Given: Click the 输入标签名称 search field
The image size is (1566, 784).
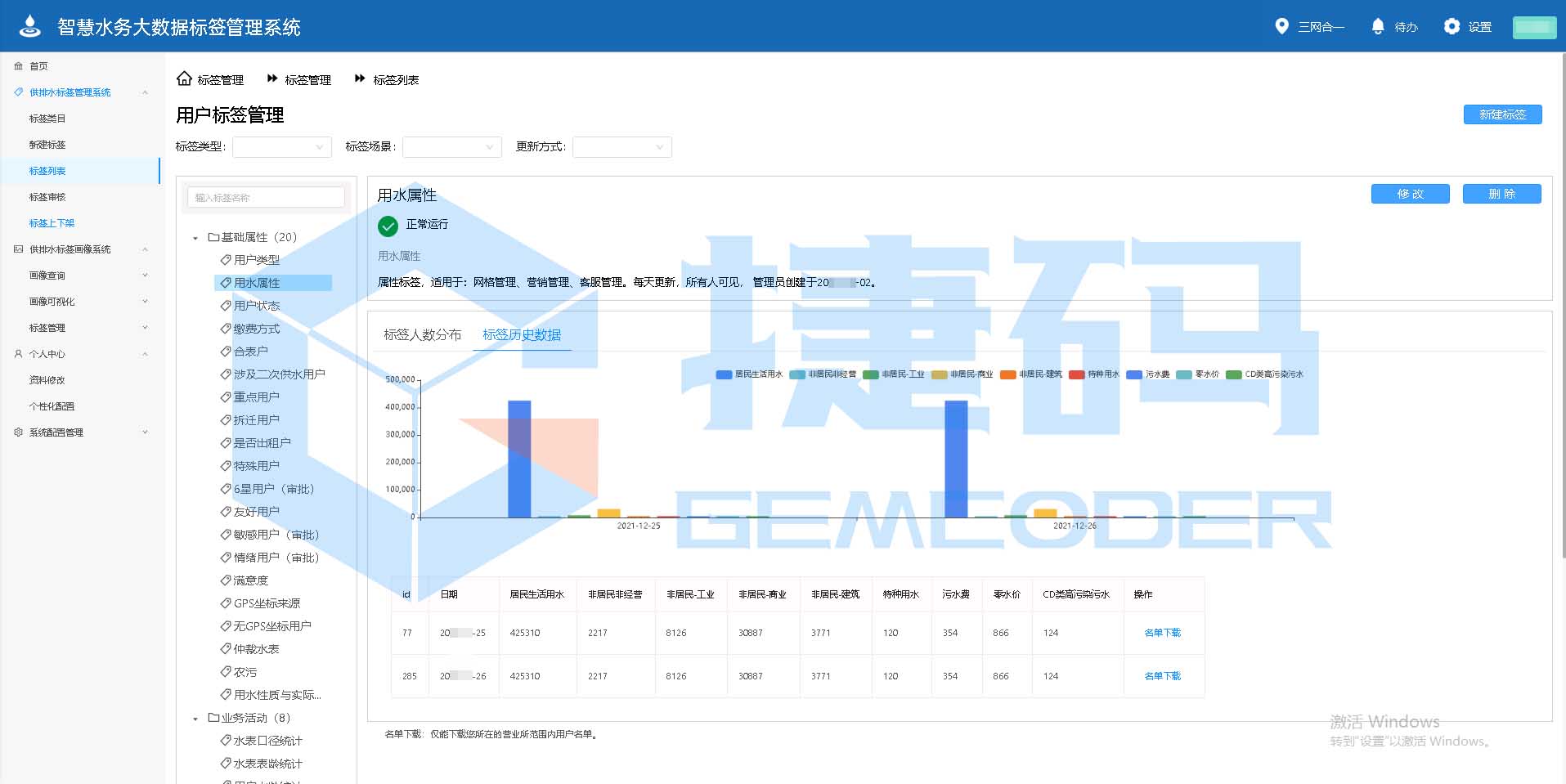Looking at the screenshot, I should [266, 197].
